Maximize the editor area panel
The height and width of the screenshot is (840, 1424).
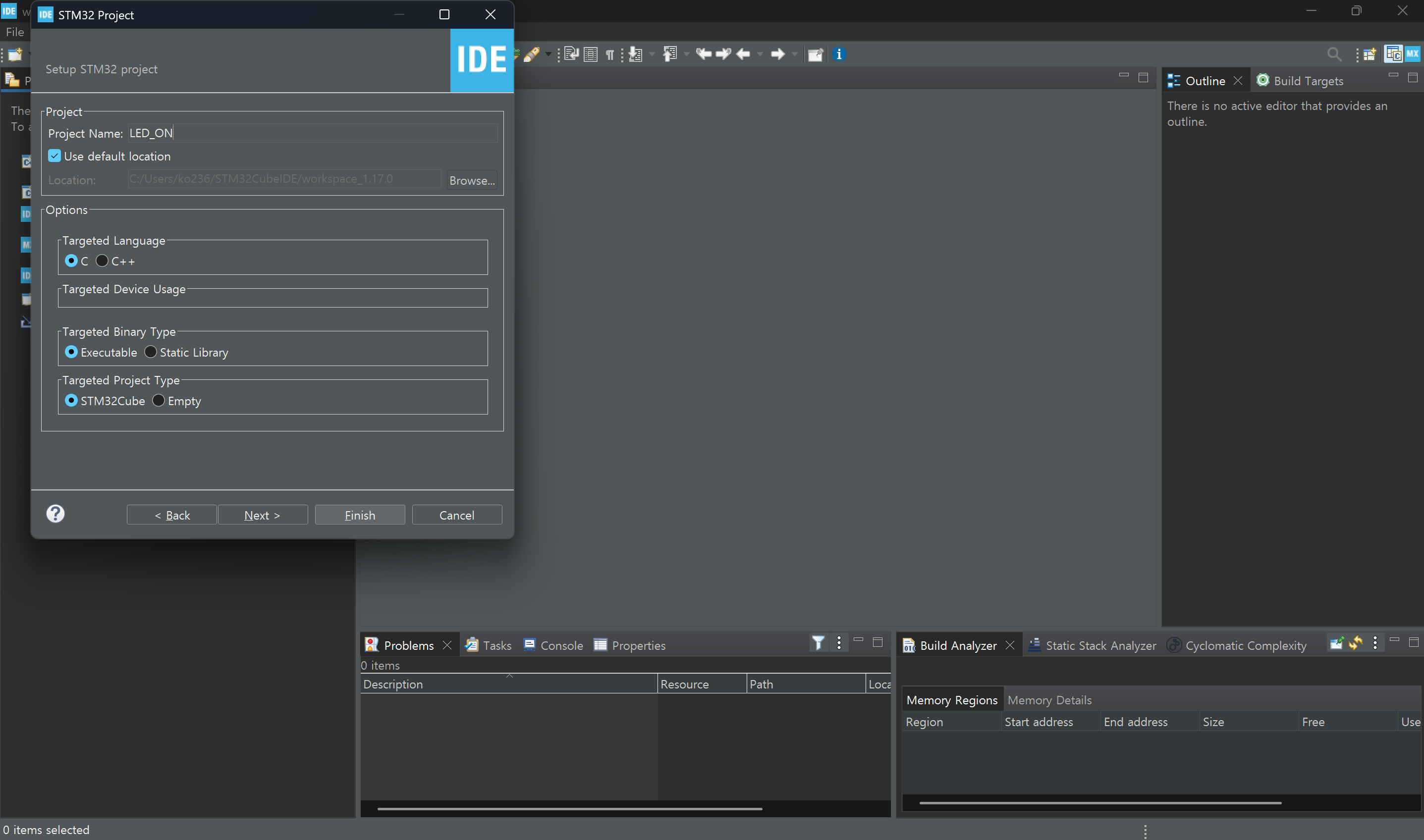click(x=1143, y=78)
